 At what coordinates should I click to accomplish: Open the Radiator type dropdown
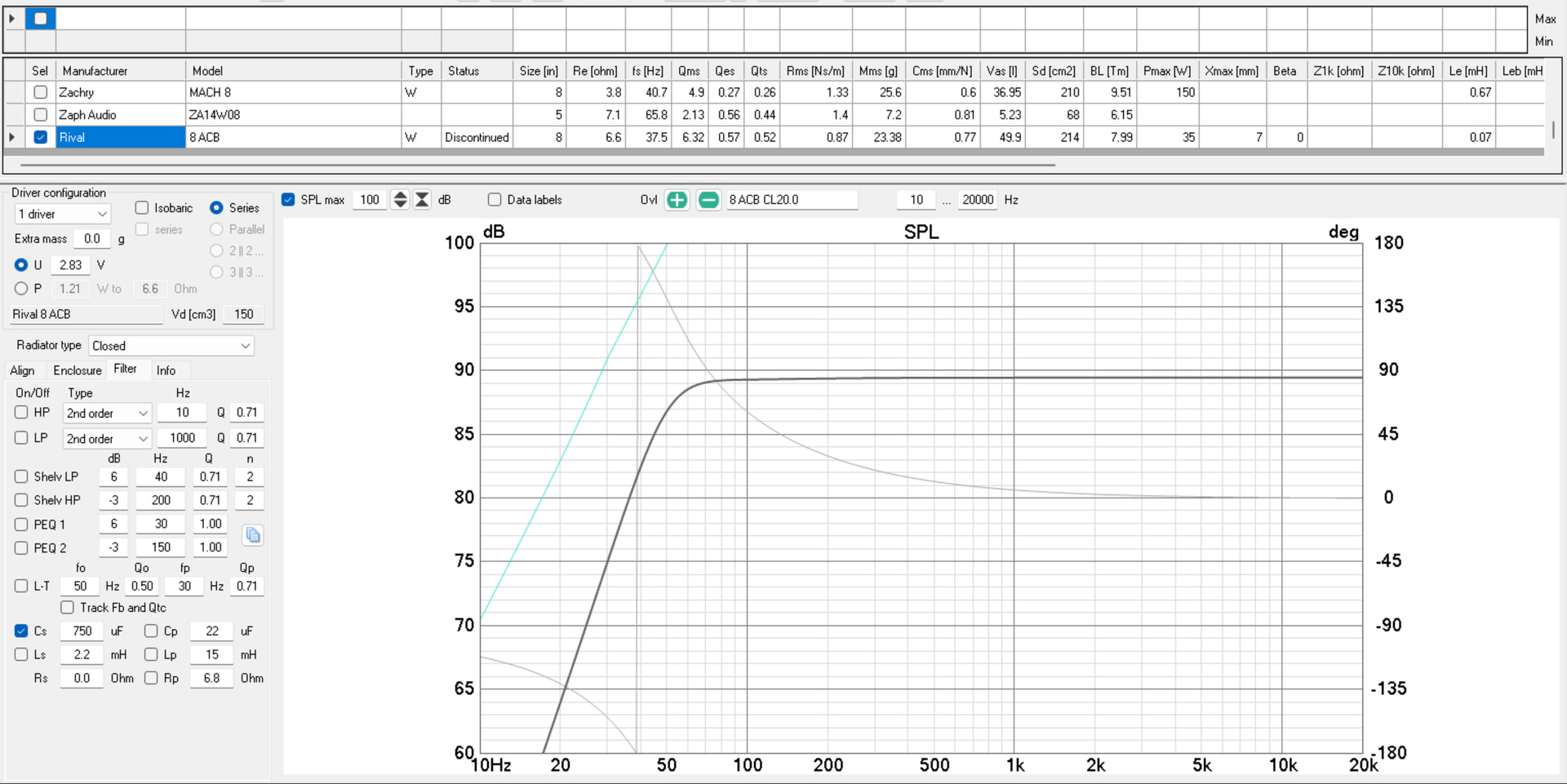(x=171, y=346)
